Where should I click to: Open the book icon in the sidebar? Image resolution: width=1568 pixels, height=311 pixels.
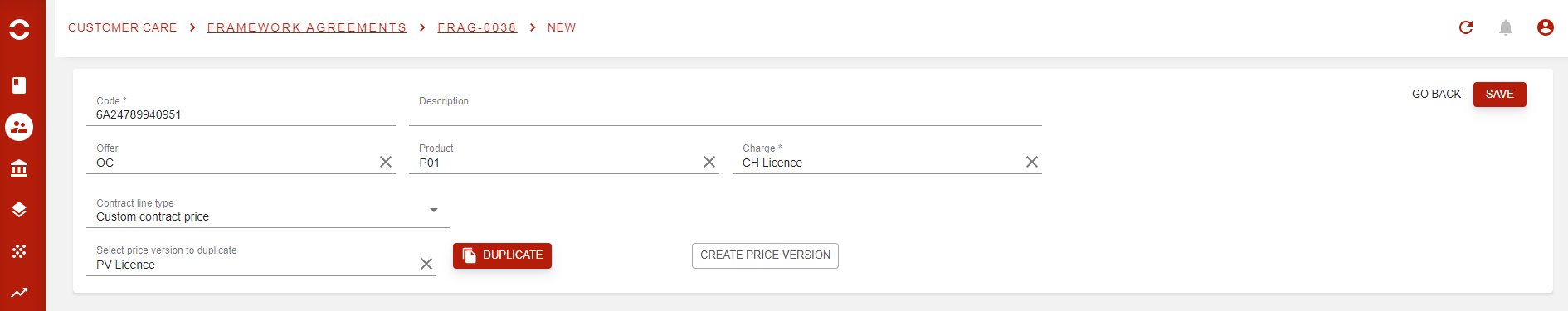click(x=19, y=85)
